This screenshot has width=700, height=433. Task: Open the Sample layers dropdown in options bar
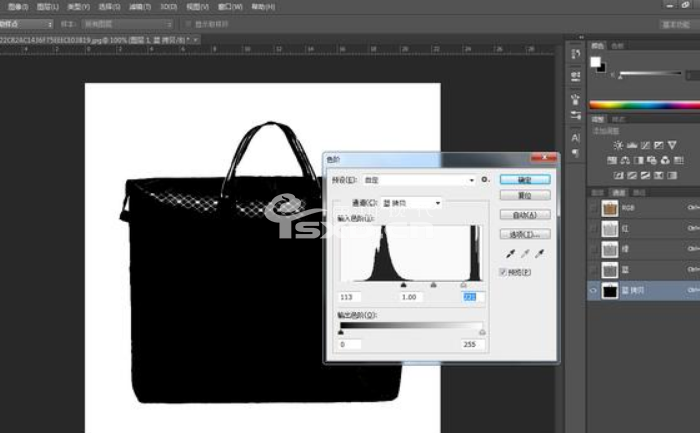pos(128,24)
